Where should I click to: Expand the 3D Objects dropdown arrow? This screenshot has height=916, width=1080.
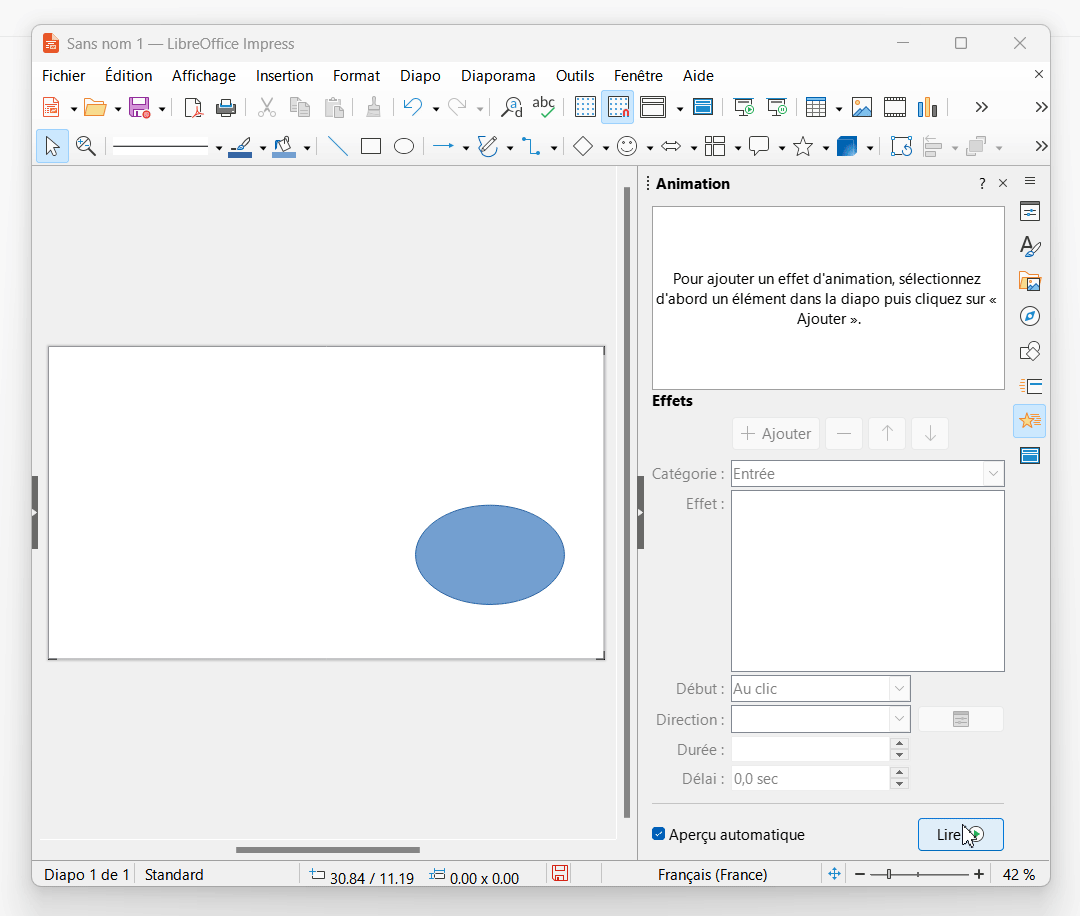click(870, 147)
